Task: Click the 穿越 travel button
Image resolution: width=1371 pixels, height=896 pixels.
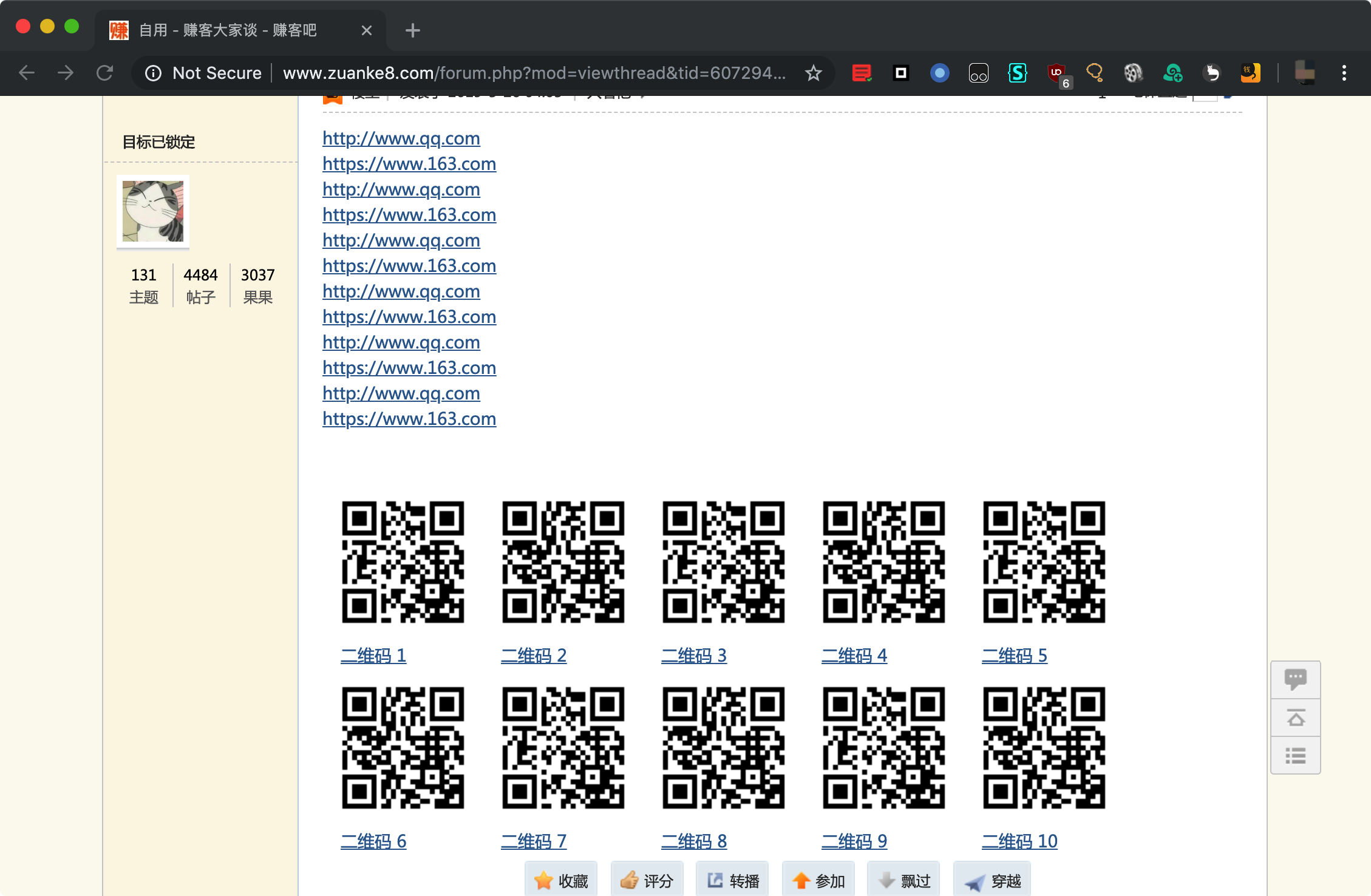Action: pos(992,880)
